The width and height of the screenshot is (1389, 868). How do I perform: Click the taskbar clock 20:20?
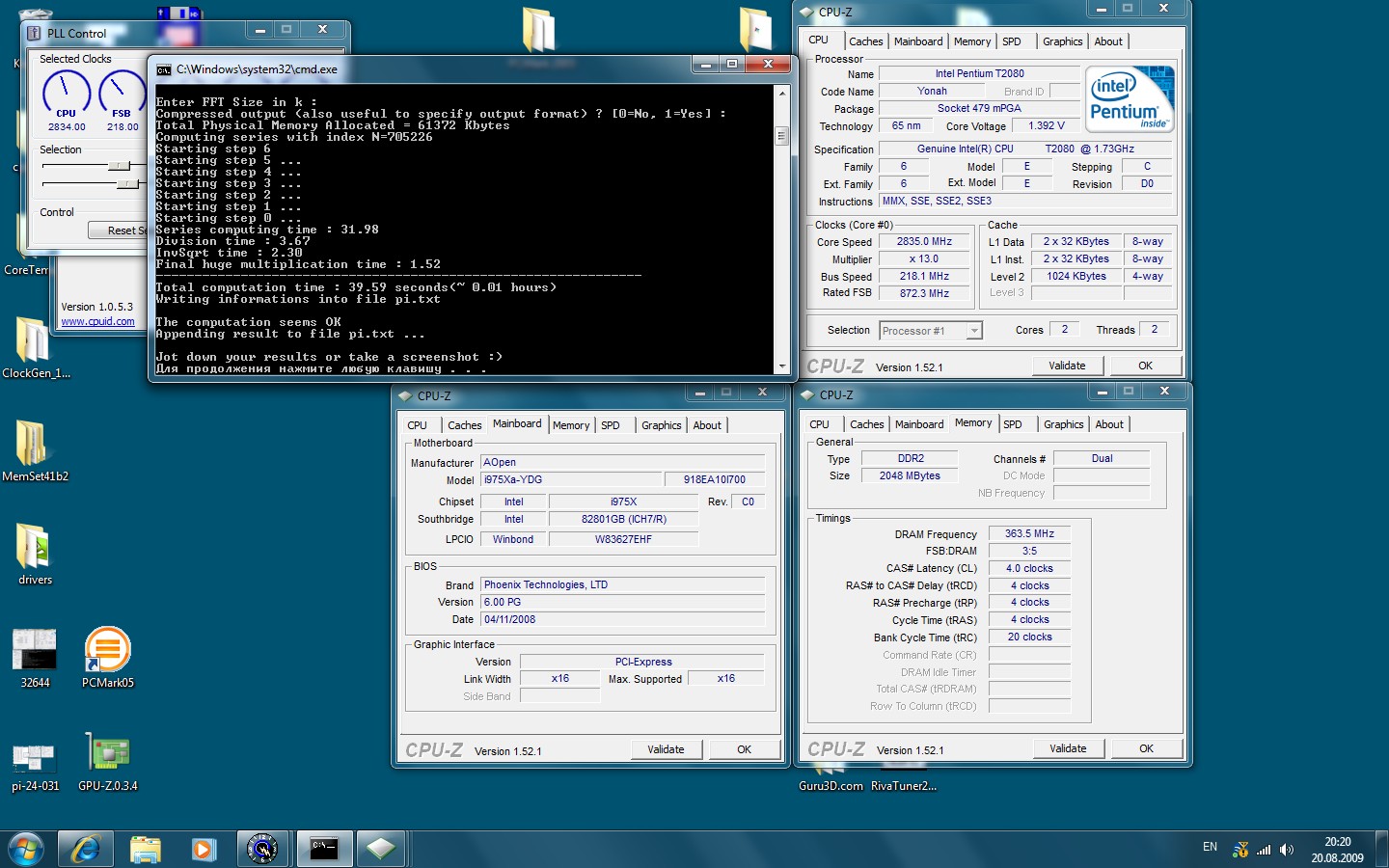[x=1337, y=842]
